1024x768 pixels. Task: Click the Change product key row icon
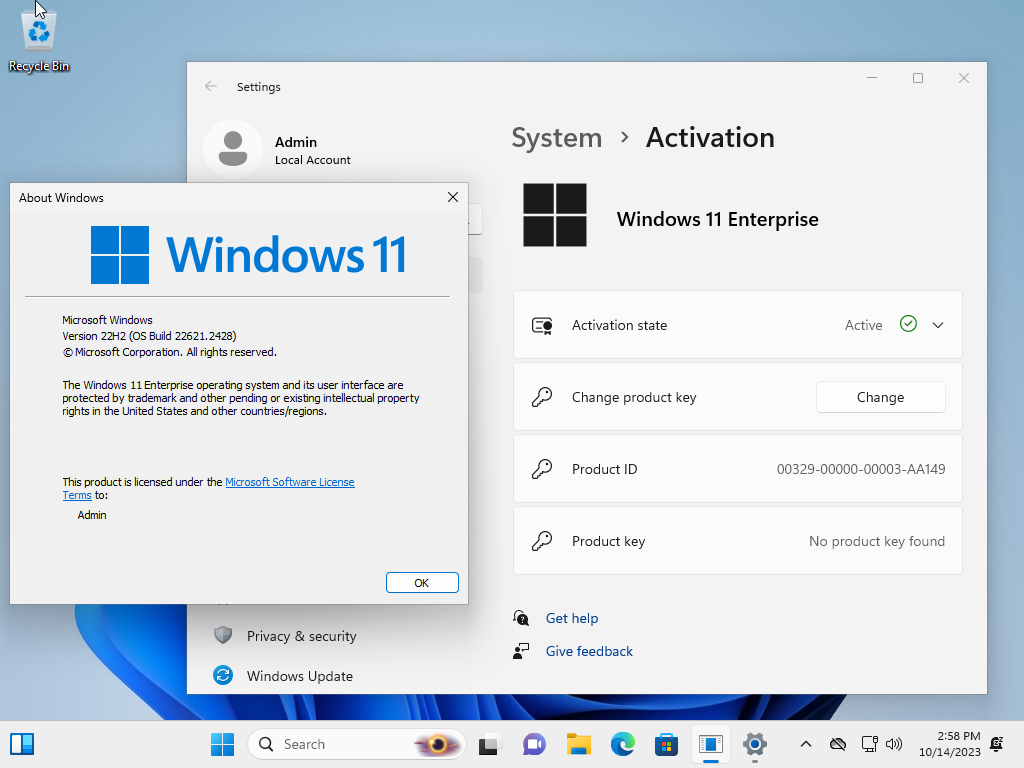coord(542,397)
